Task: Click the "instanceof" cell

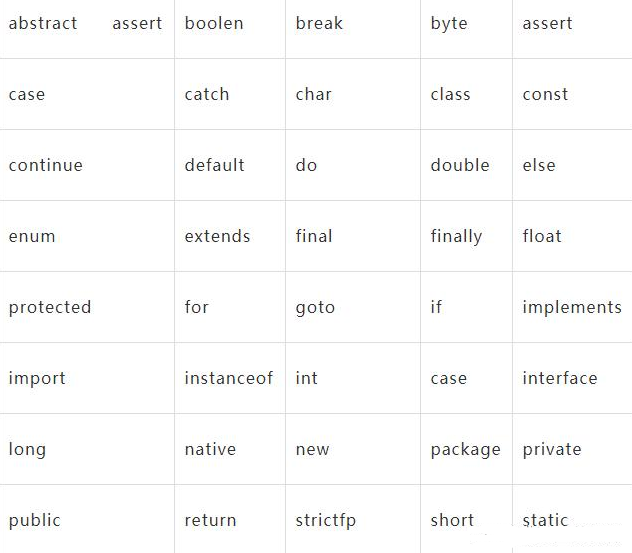Action: [229, 378]
